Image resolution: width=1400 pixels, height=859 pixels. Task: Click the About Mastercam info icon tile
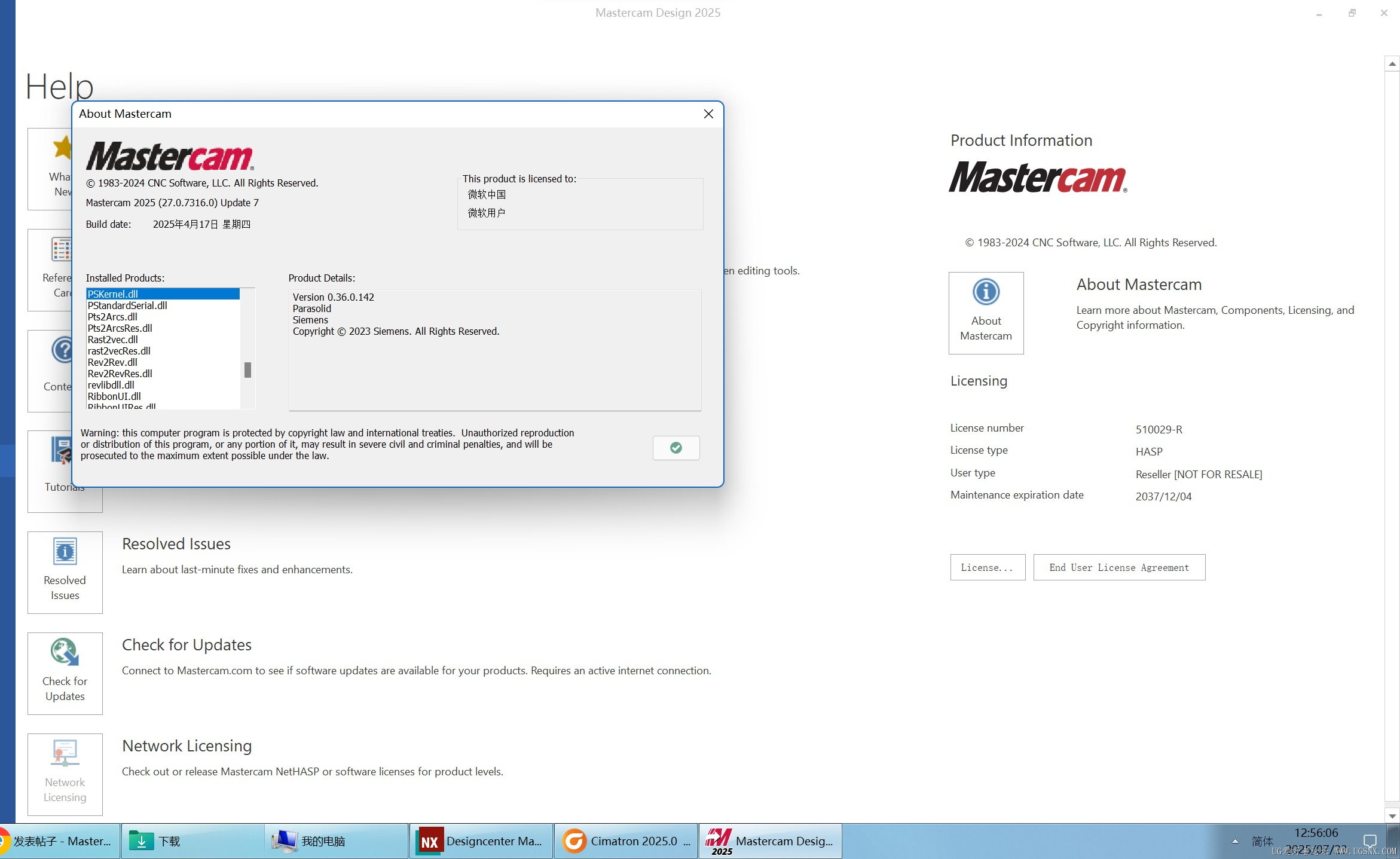click(x=986, y=313)
